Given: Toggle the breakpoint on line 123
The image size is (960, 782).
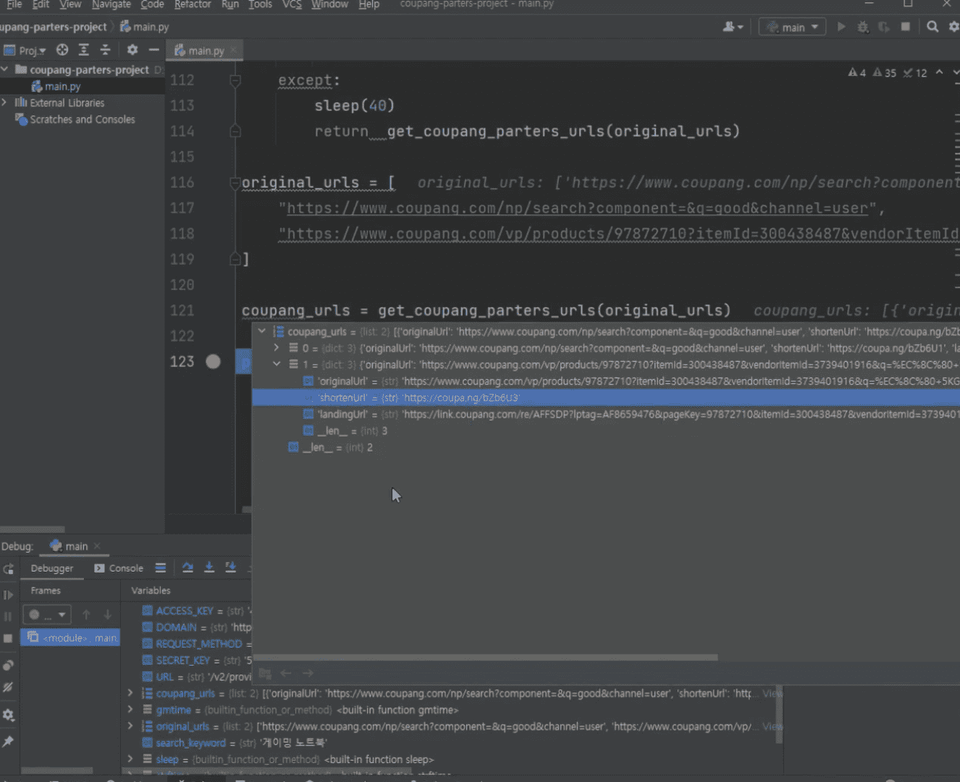Looking at the screenshot, I should pyautogui.click(x=213, y=361).
